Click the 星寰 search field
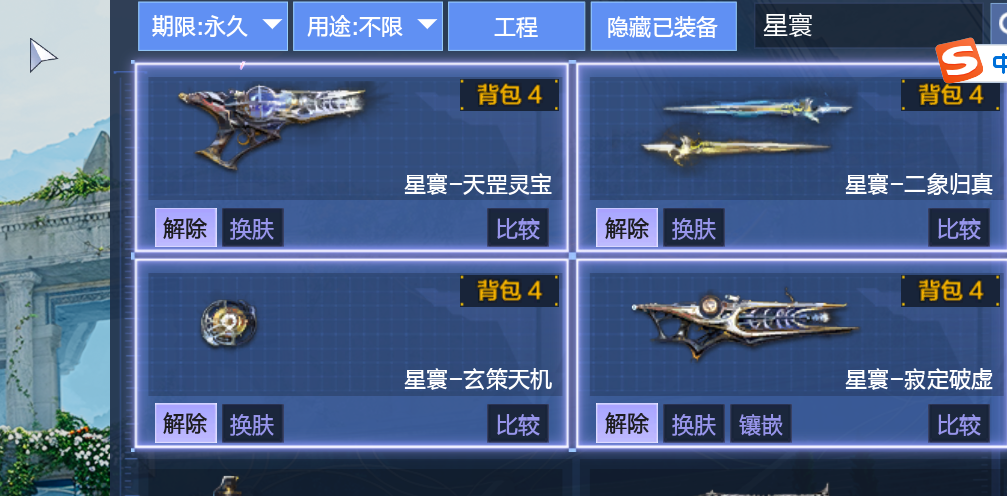The image size is (1007, 496). coord(870,25)
